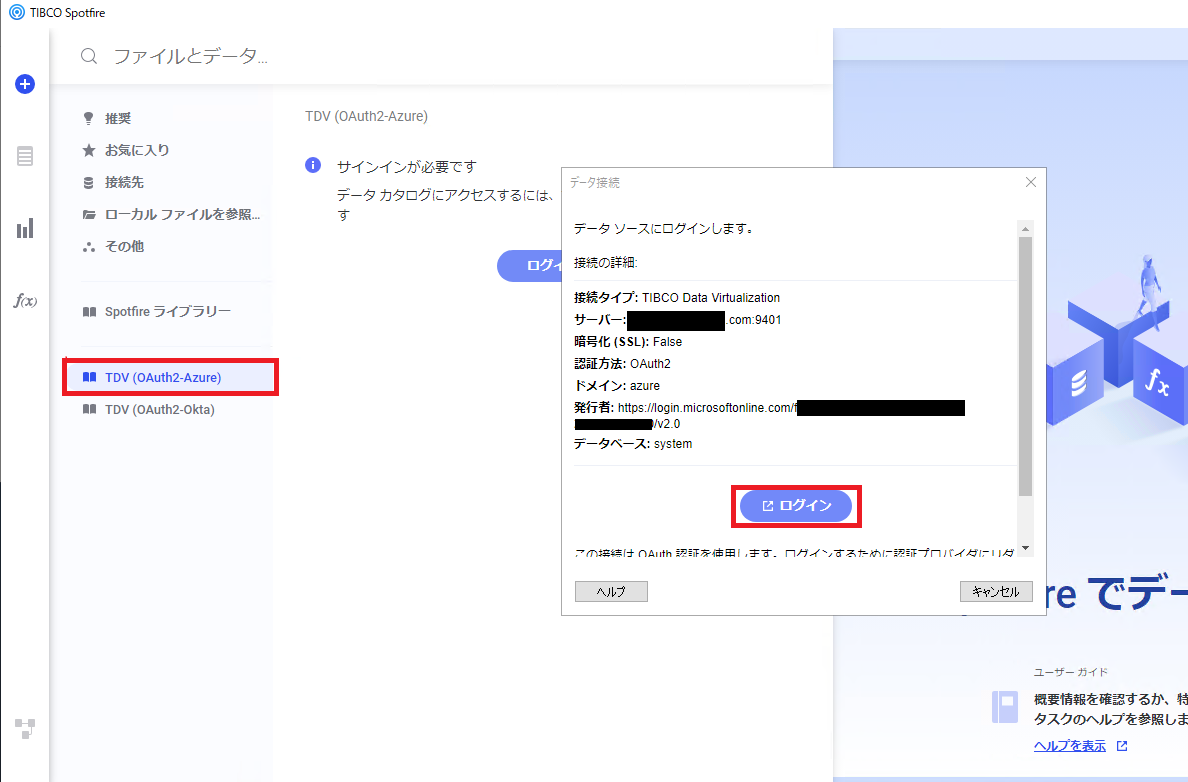Click the star icon next to お気に入り
This screenshot has width=1188, height=782.
(89, 150)
